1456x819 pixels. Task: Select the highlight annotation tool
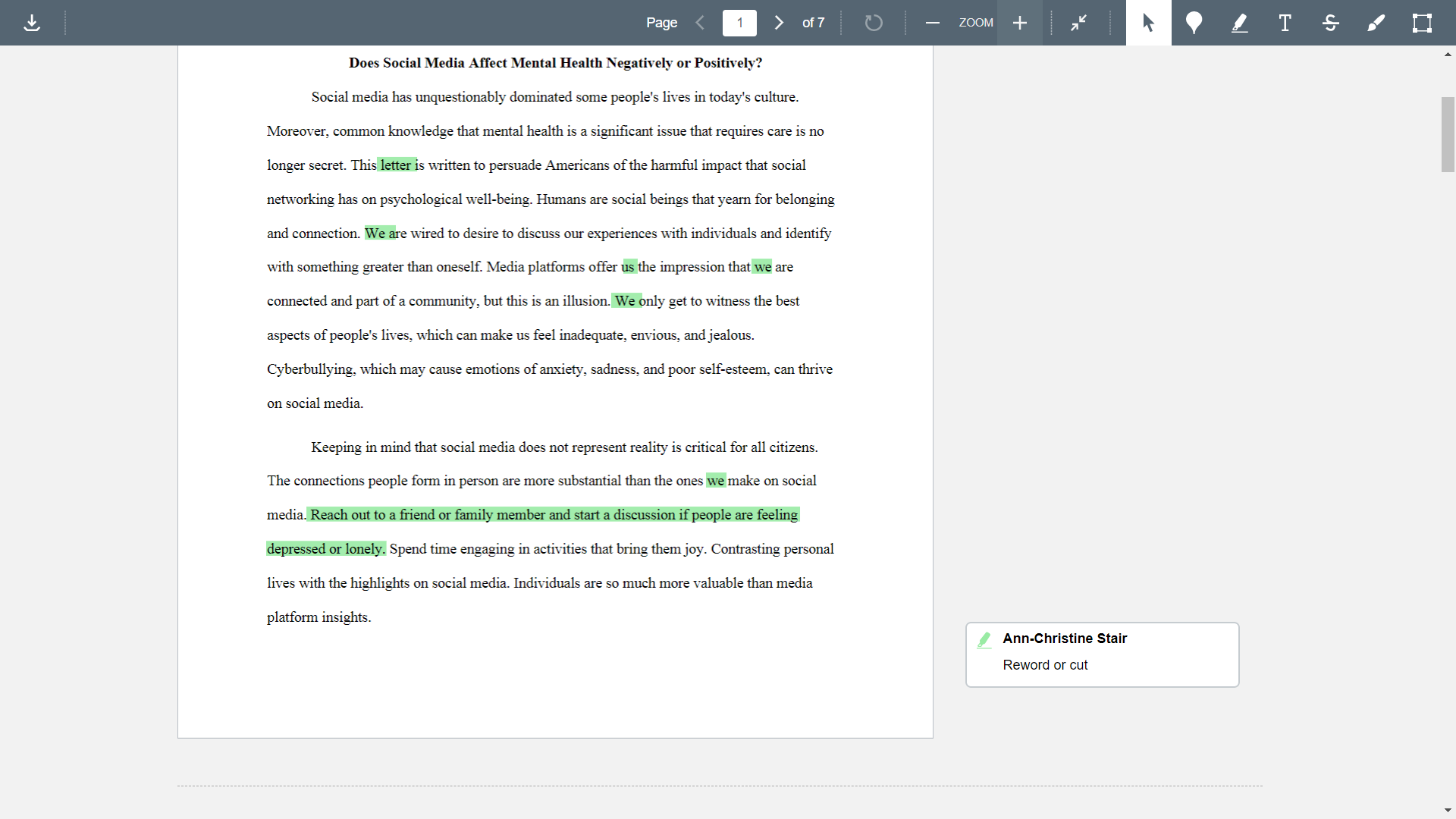pyautogui.click(x=1239, y=23)
